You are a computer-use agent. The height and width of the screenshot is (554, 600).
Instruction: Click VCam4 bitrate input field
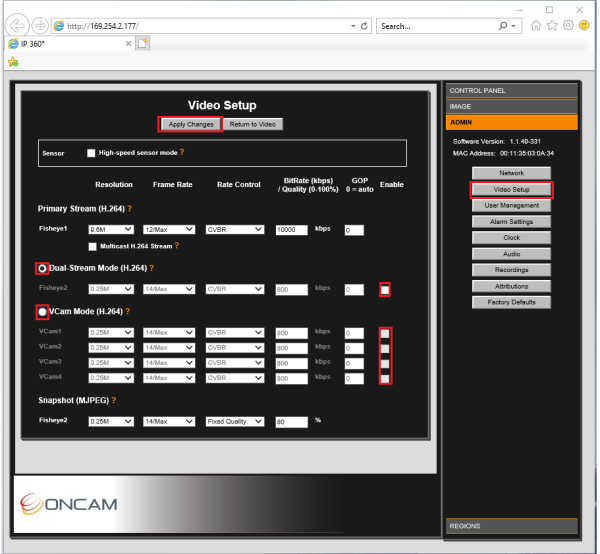coord(292,379)
